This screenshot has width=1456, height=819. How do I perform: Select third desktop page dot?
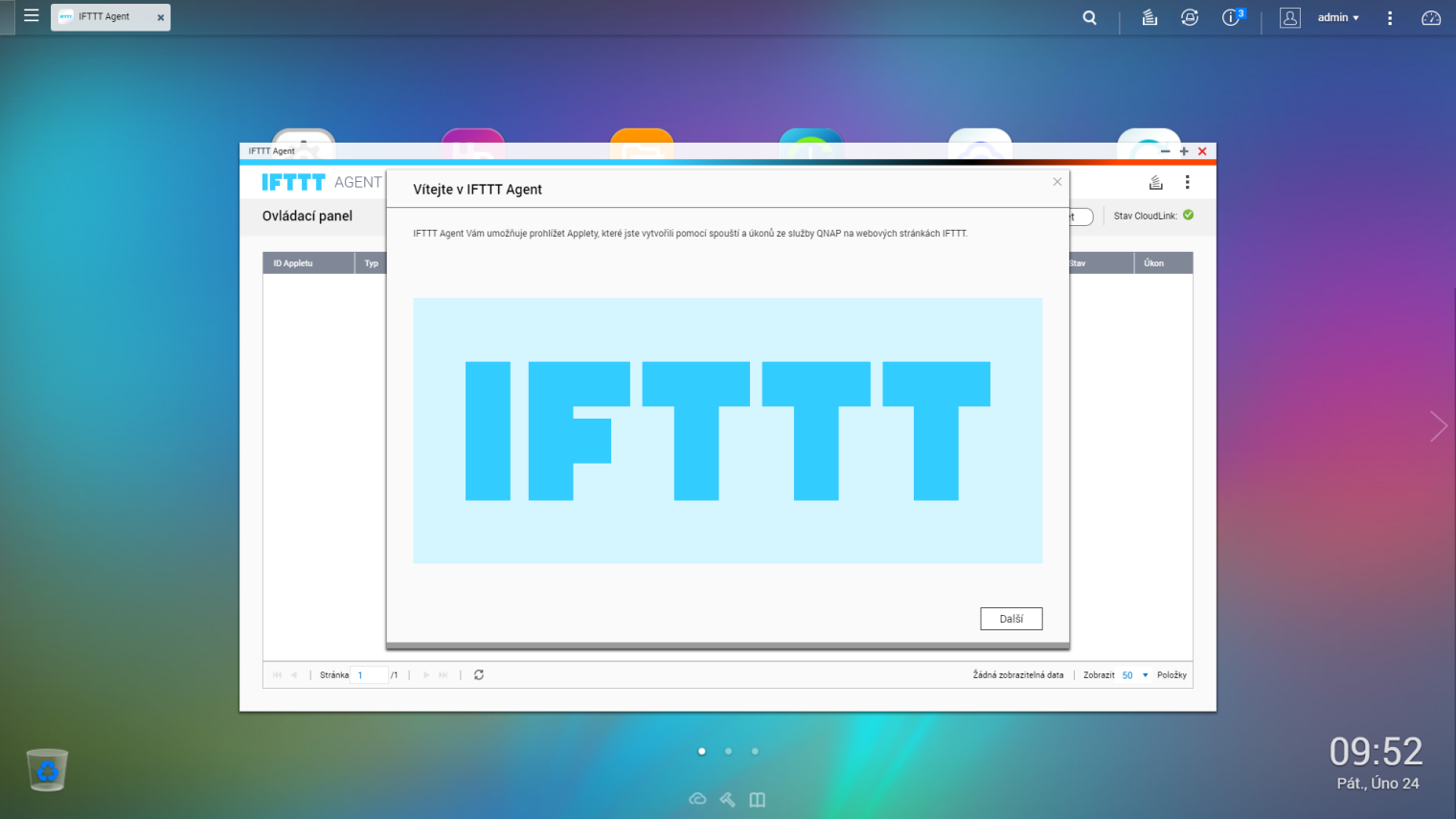pyautogui.click(x=755, y=751)
